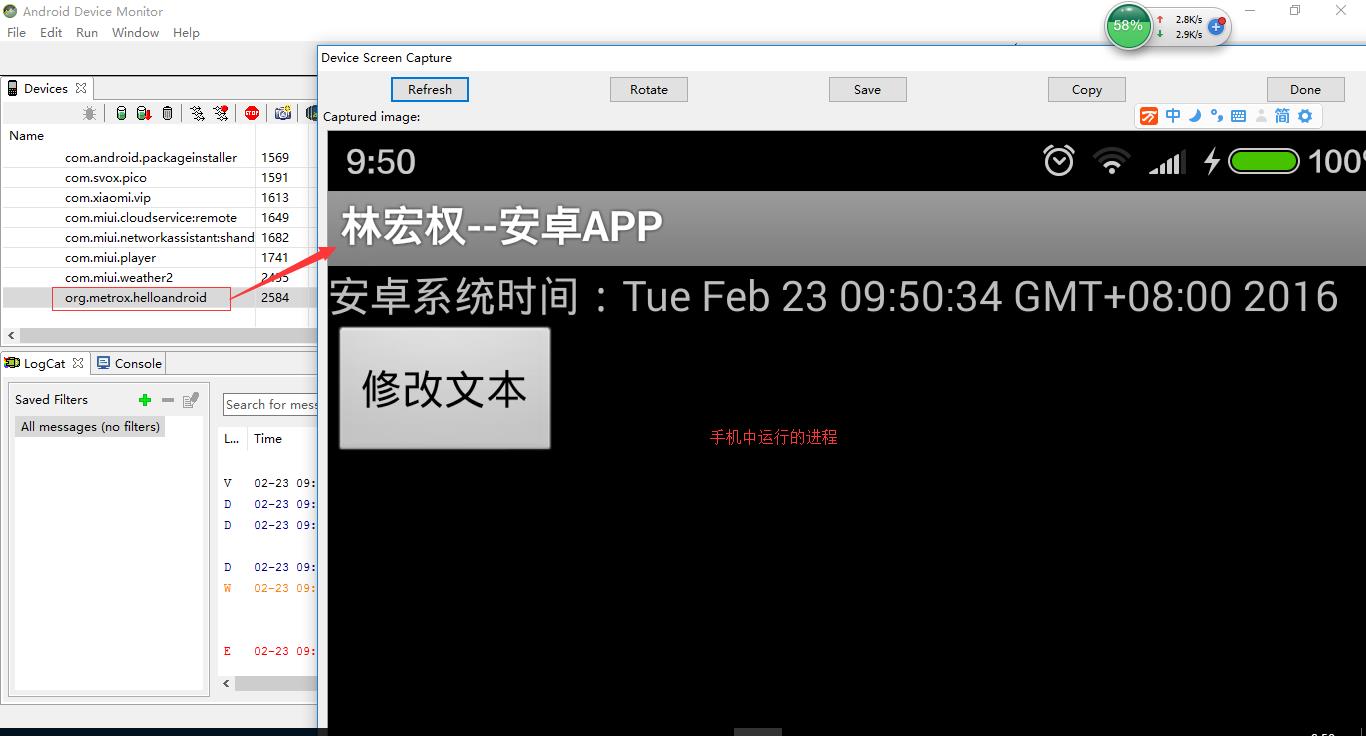
Task: Click PID value 2584
Action: tap(275, 297)
